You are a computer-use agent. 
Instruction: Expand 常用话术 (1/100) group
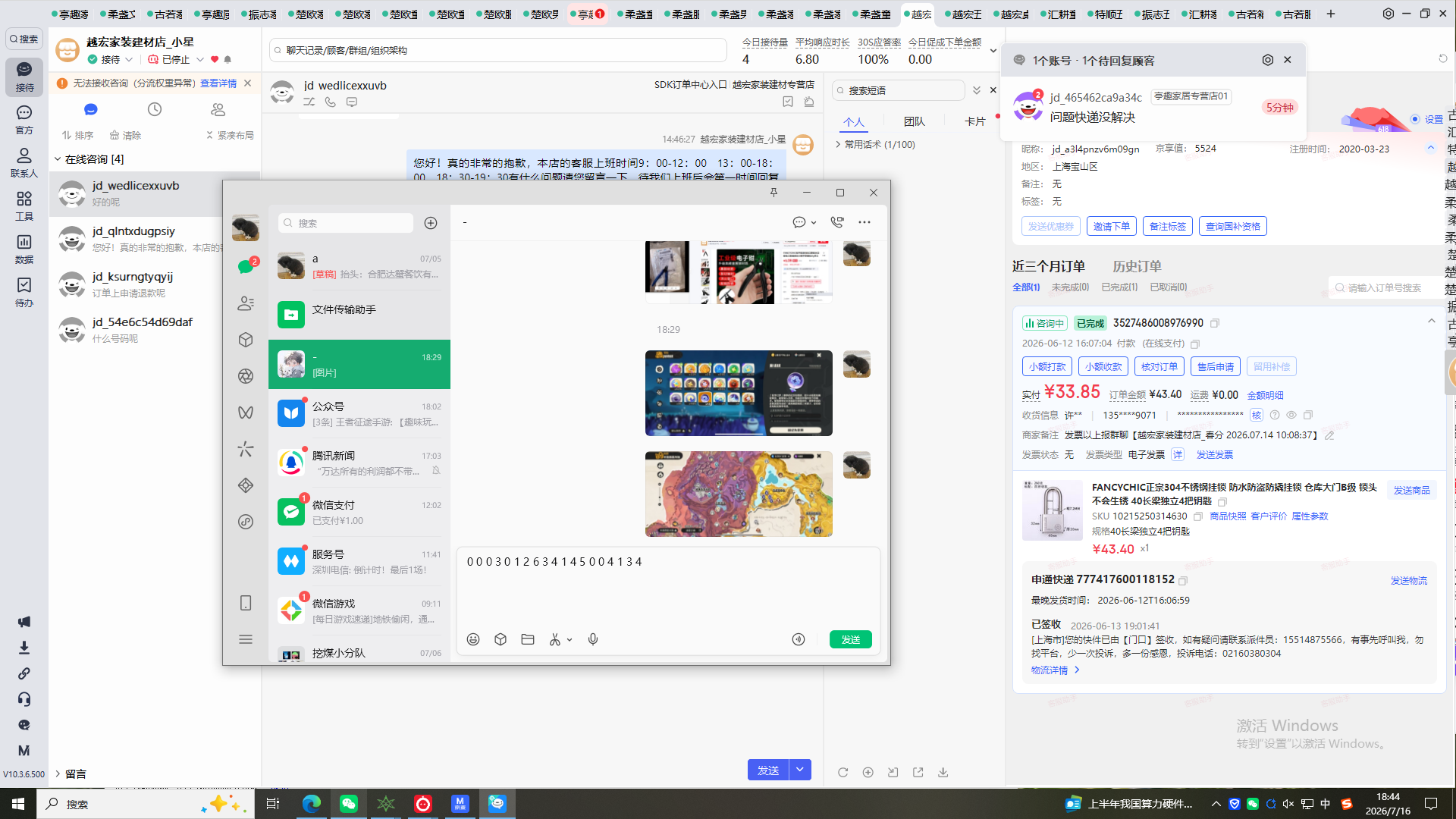(838, 144)
